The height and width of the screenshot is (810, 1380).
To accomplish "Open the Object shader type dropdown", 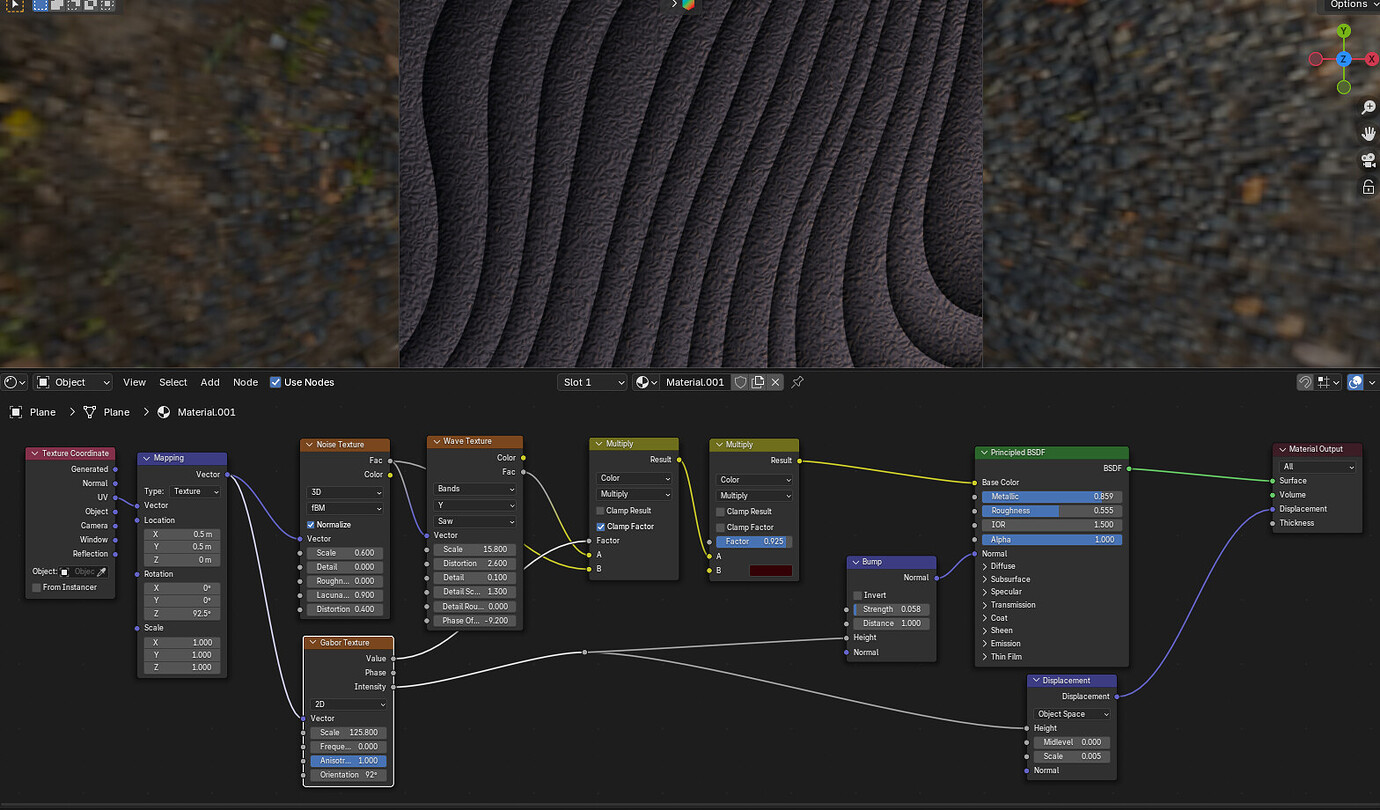I will tap(74, 382).
